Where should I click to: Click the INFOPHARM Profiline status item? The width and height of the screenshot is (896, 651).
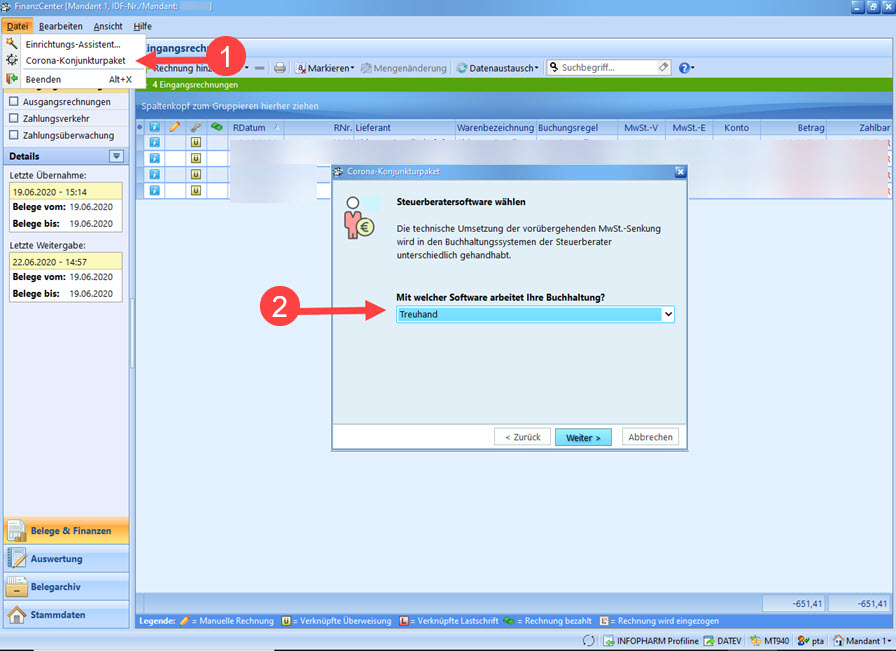[x=648, y=640]
